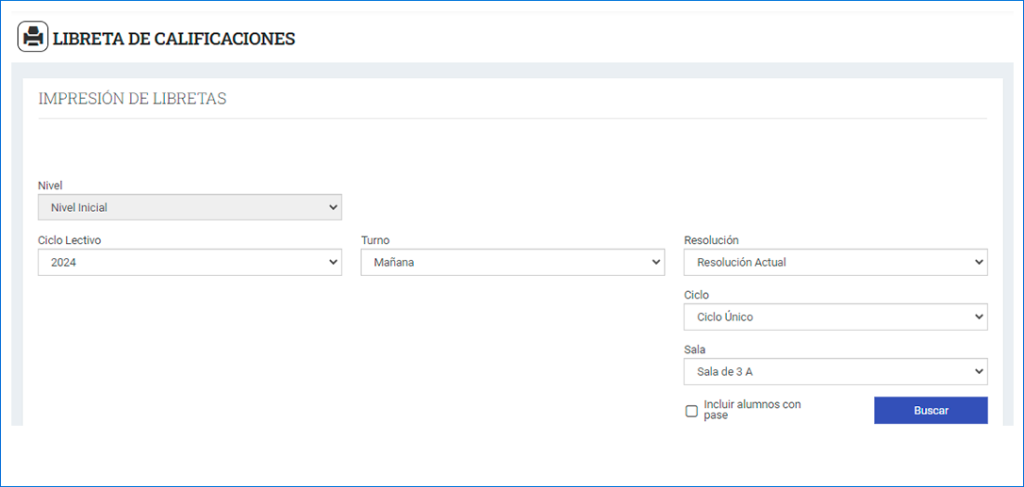
Task: Click the 'Turno' field label
Action: [x=376, y=240]
